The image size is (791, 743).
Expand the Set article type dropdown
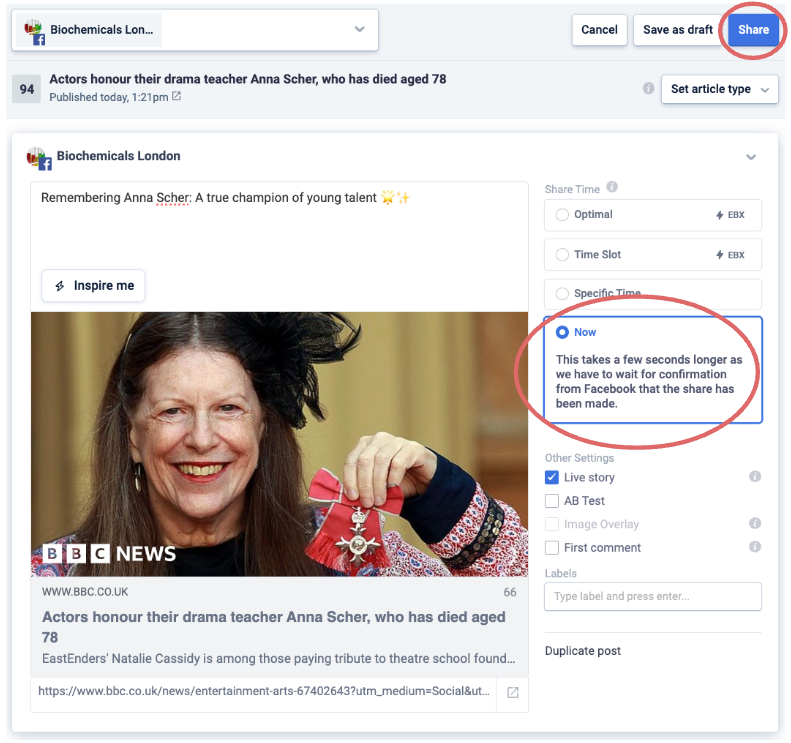point(719,89)
